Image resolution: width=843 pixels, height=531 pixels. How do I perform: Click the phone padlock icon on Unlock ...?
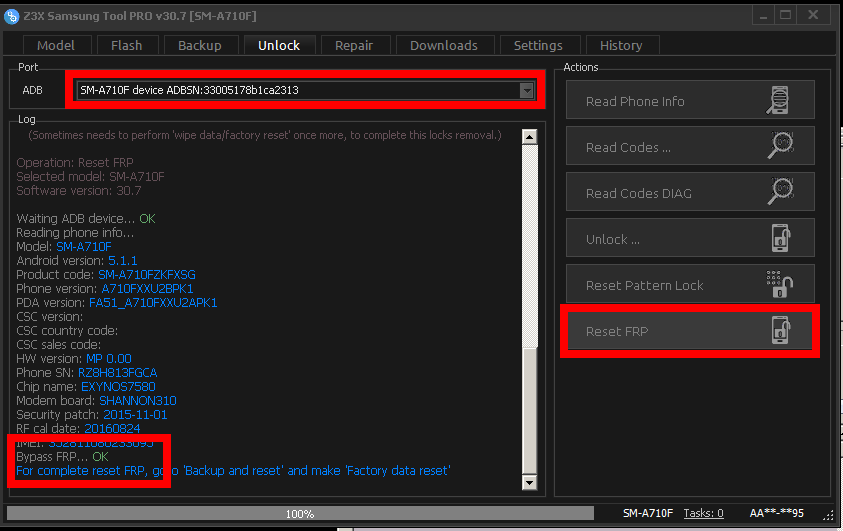click(x=781, y=238)
